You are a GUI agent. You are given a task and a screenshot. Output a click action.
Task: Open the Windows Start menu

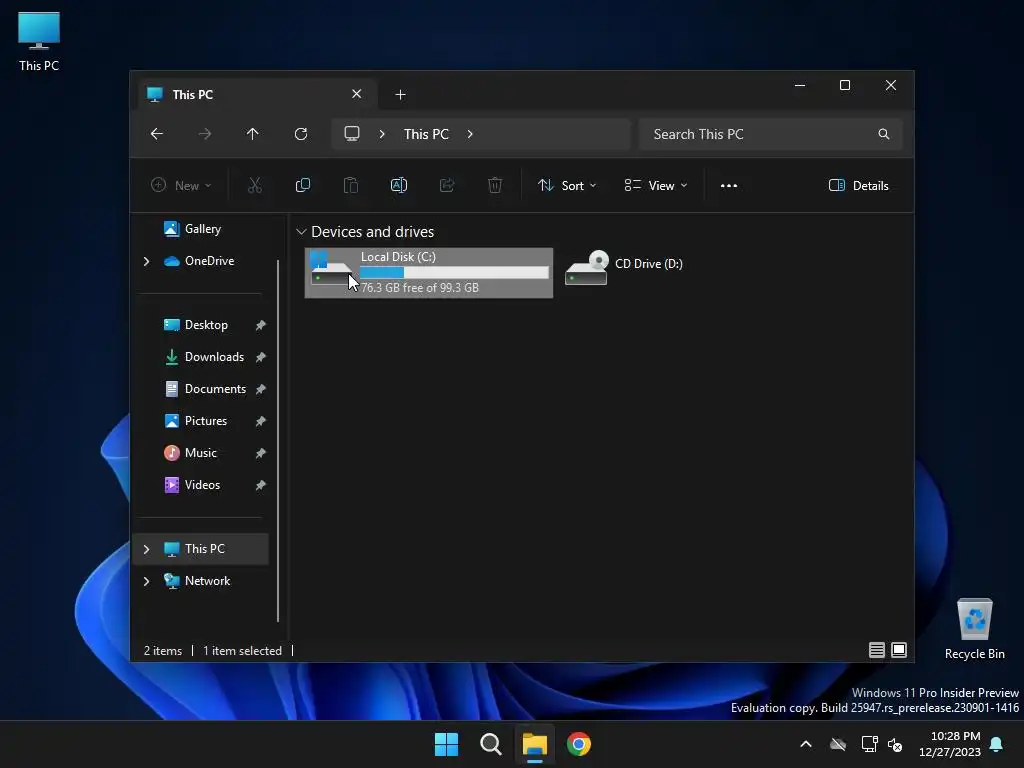[x=447, y=744]
